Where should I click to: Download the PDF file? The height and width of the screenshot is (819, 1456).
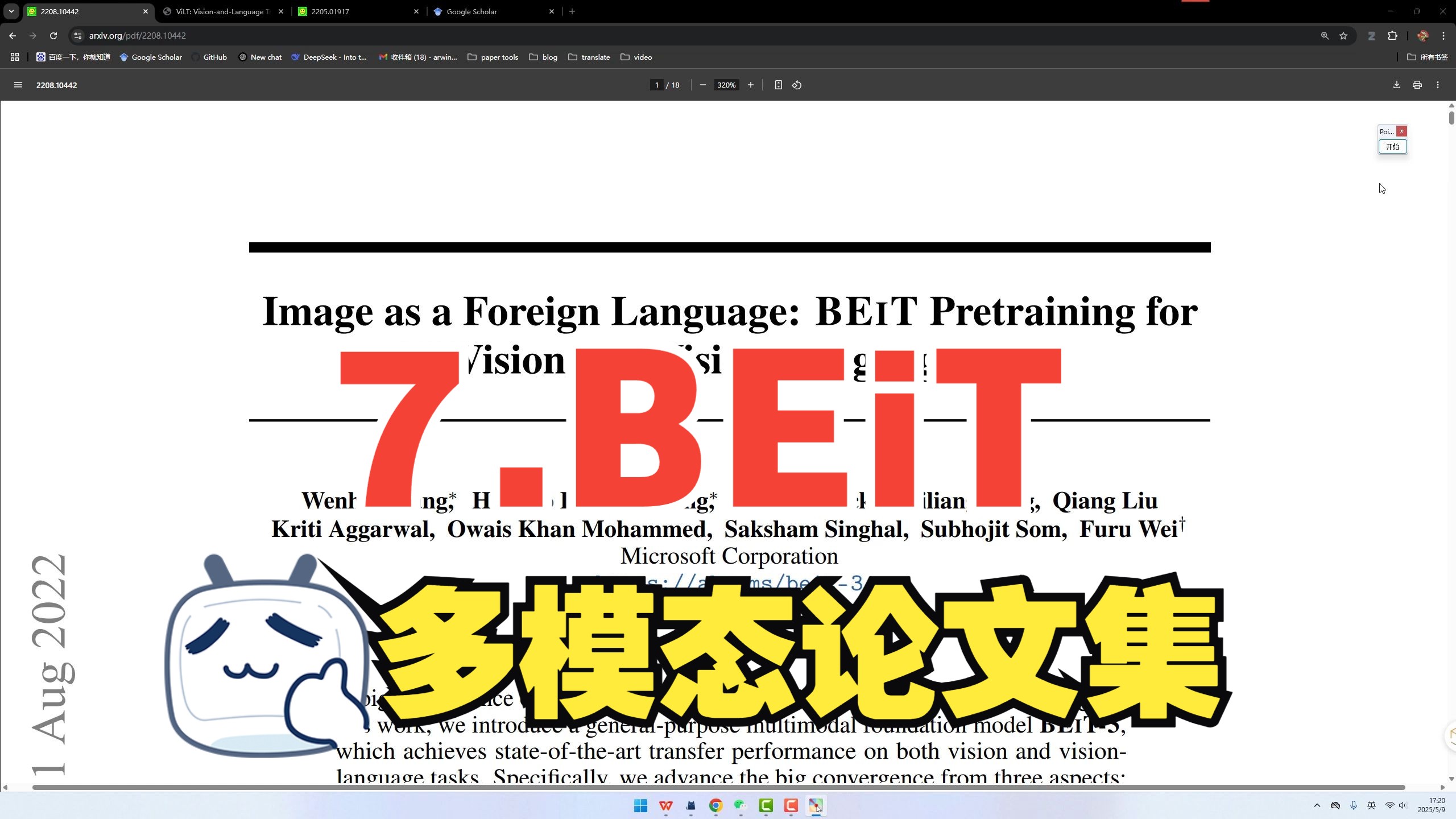pyautogui.click(x=1397, y=85)
